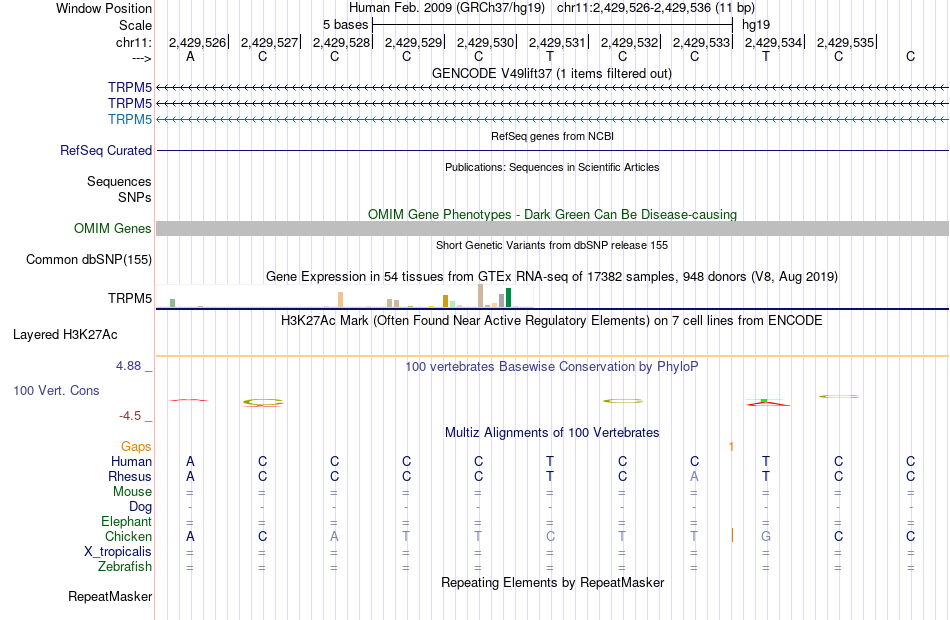Click the 2,429,526 coordinate label
950x620 pixels.
pos(197,42)
